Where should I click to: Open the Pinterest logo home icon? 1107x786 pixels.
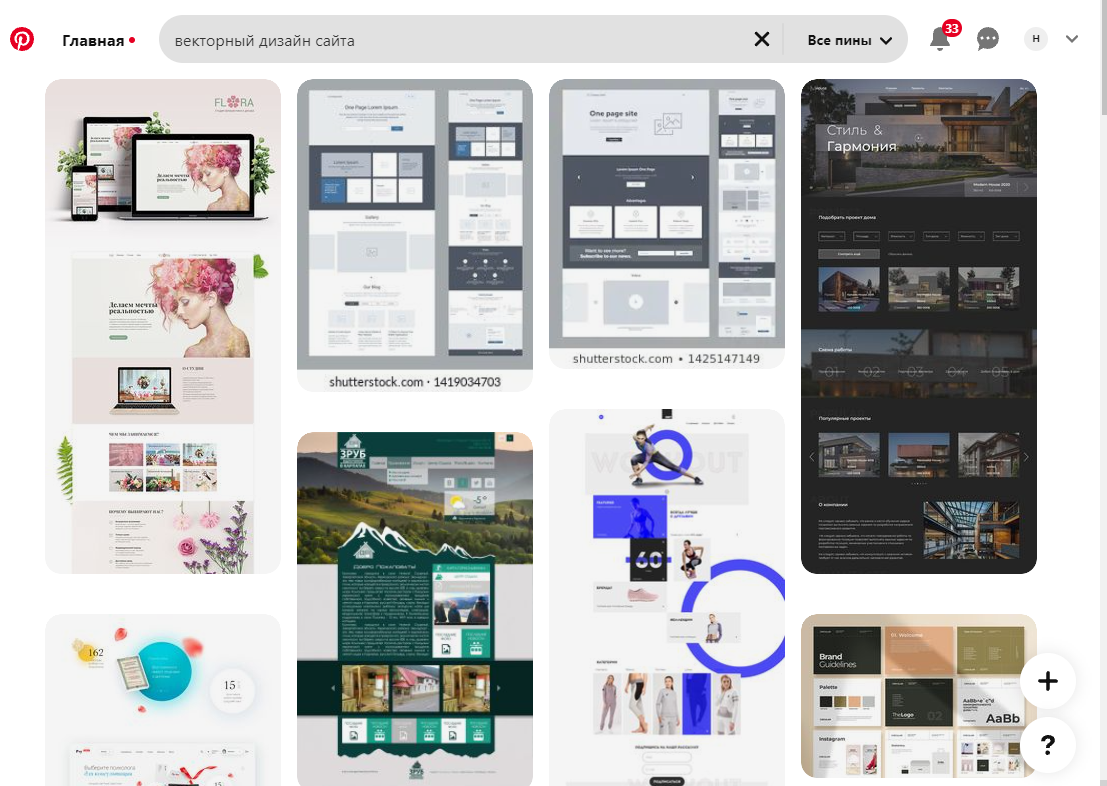tap(21, 40)
